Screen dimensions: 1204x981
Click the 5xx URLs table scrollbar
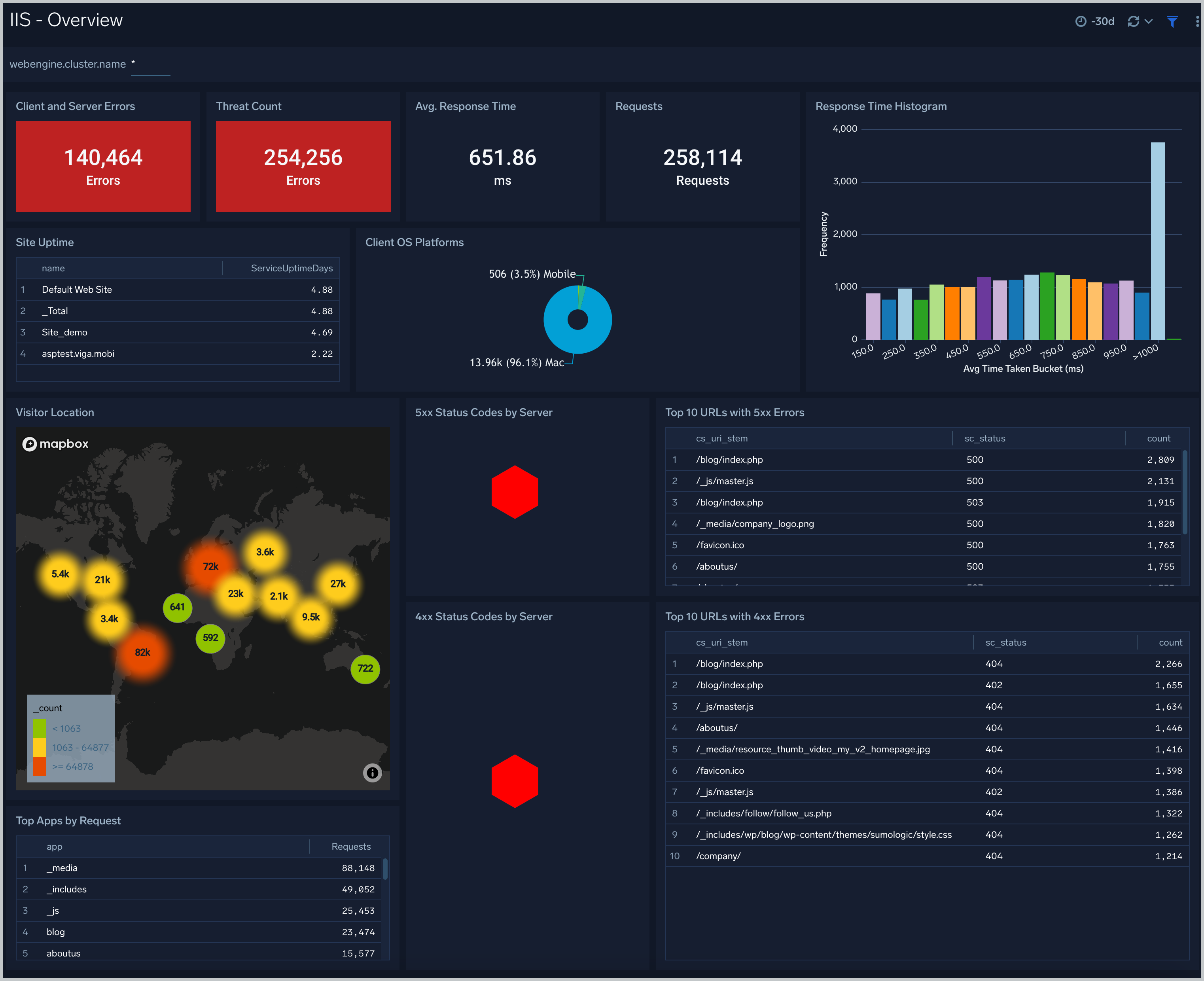click(1184, 492)
